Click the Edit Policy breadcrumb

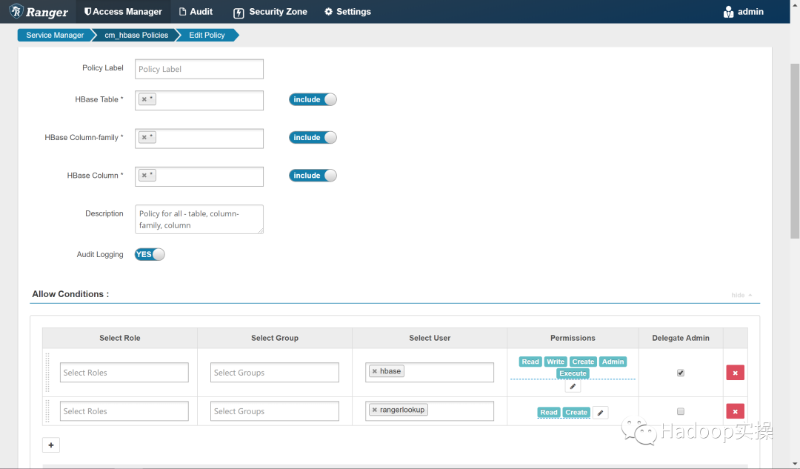coord(207,35)
